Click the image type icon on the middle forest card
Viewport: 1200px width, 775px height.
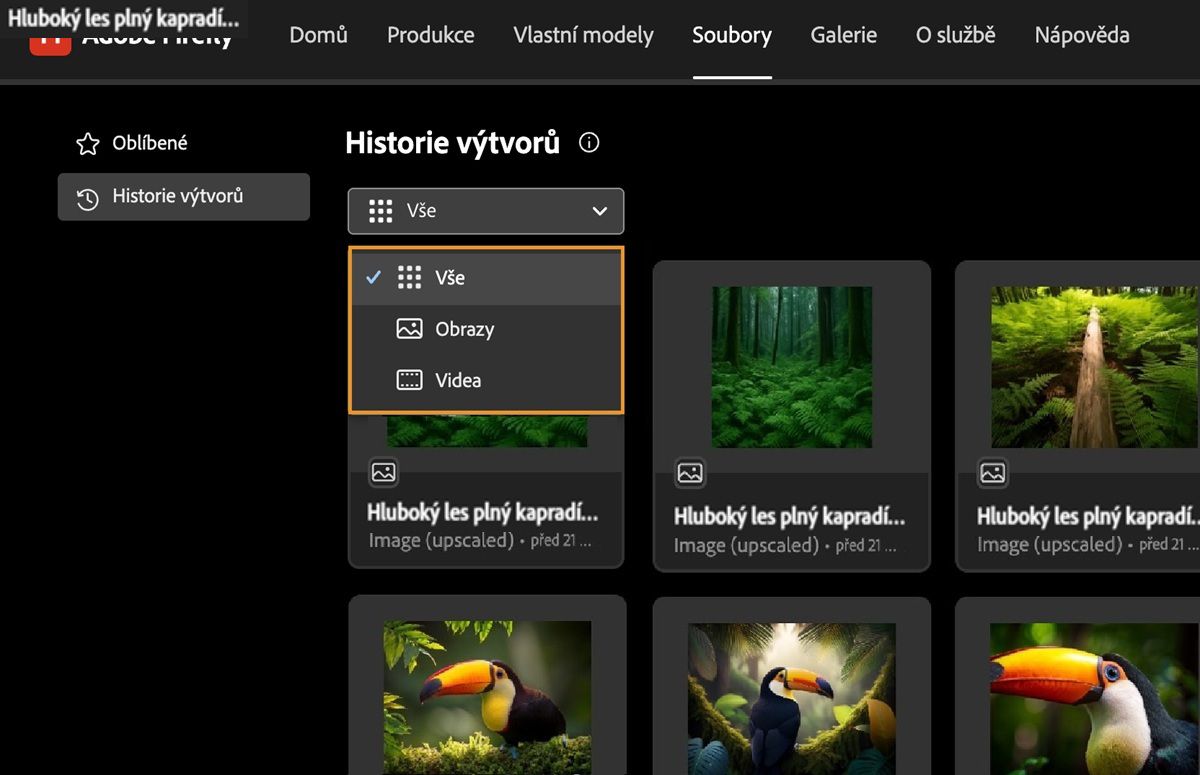[689, 473]
